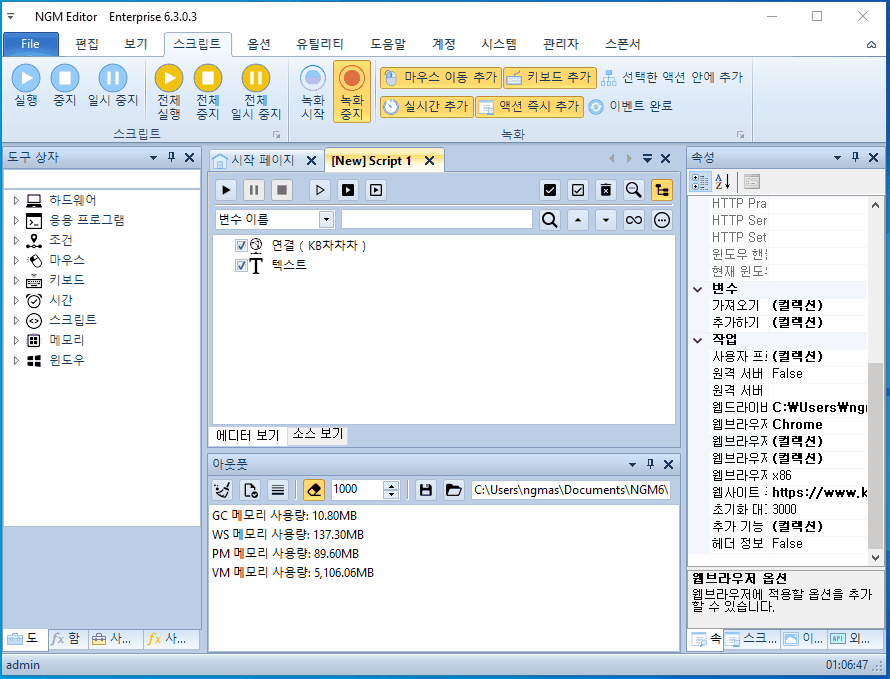Start recording with 녹화 시작

pyautogui.click(x=313, y=92)
